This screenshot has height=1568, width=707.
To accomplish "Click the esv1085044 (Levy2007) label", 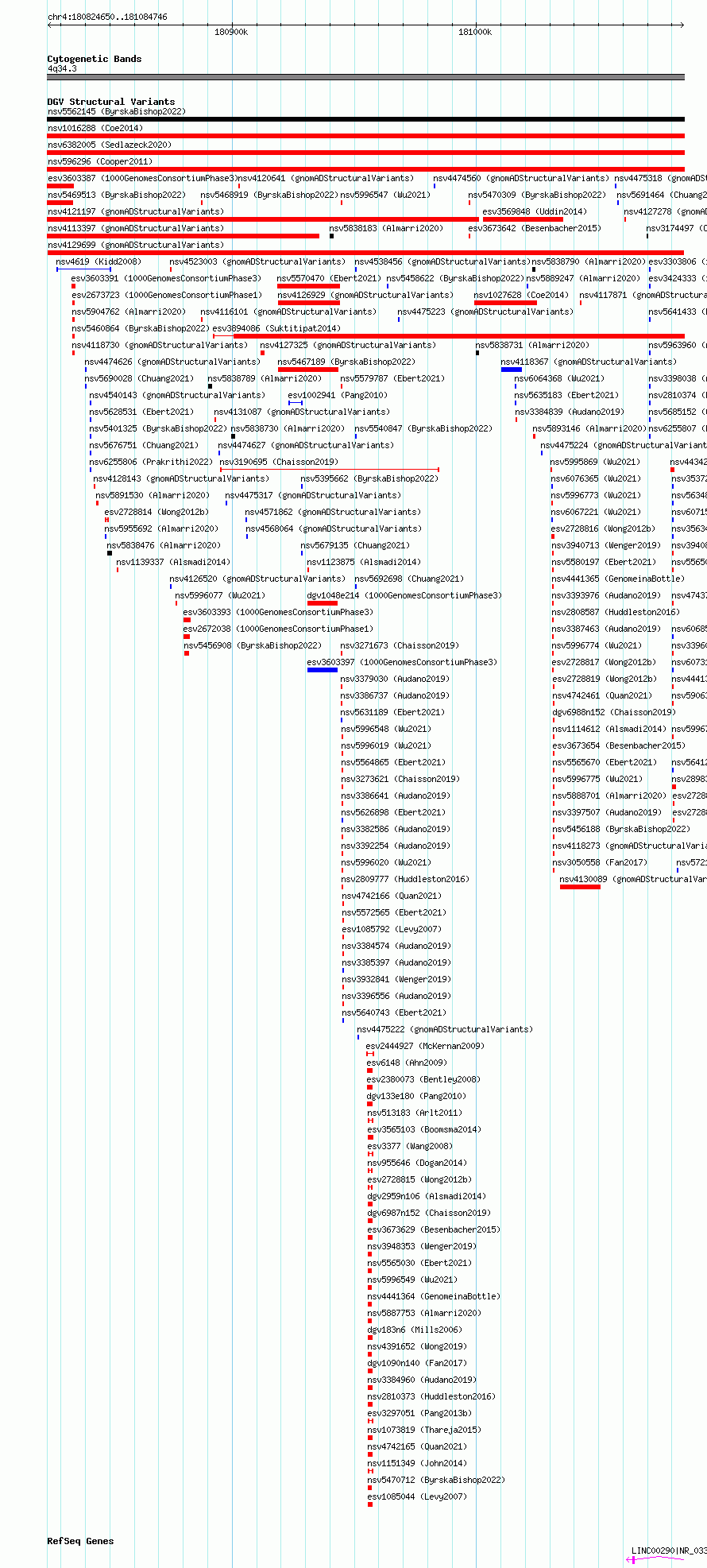I will pos(416,1496).
